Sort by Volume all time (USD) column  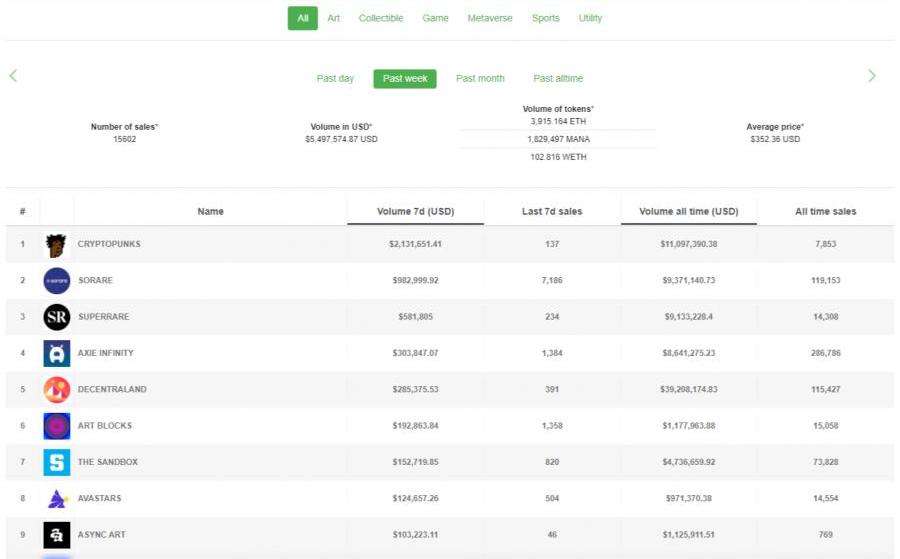click(689, 211)
